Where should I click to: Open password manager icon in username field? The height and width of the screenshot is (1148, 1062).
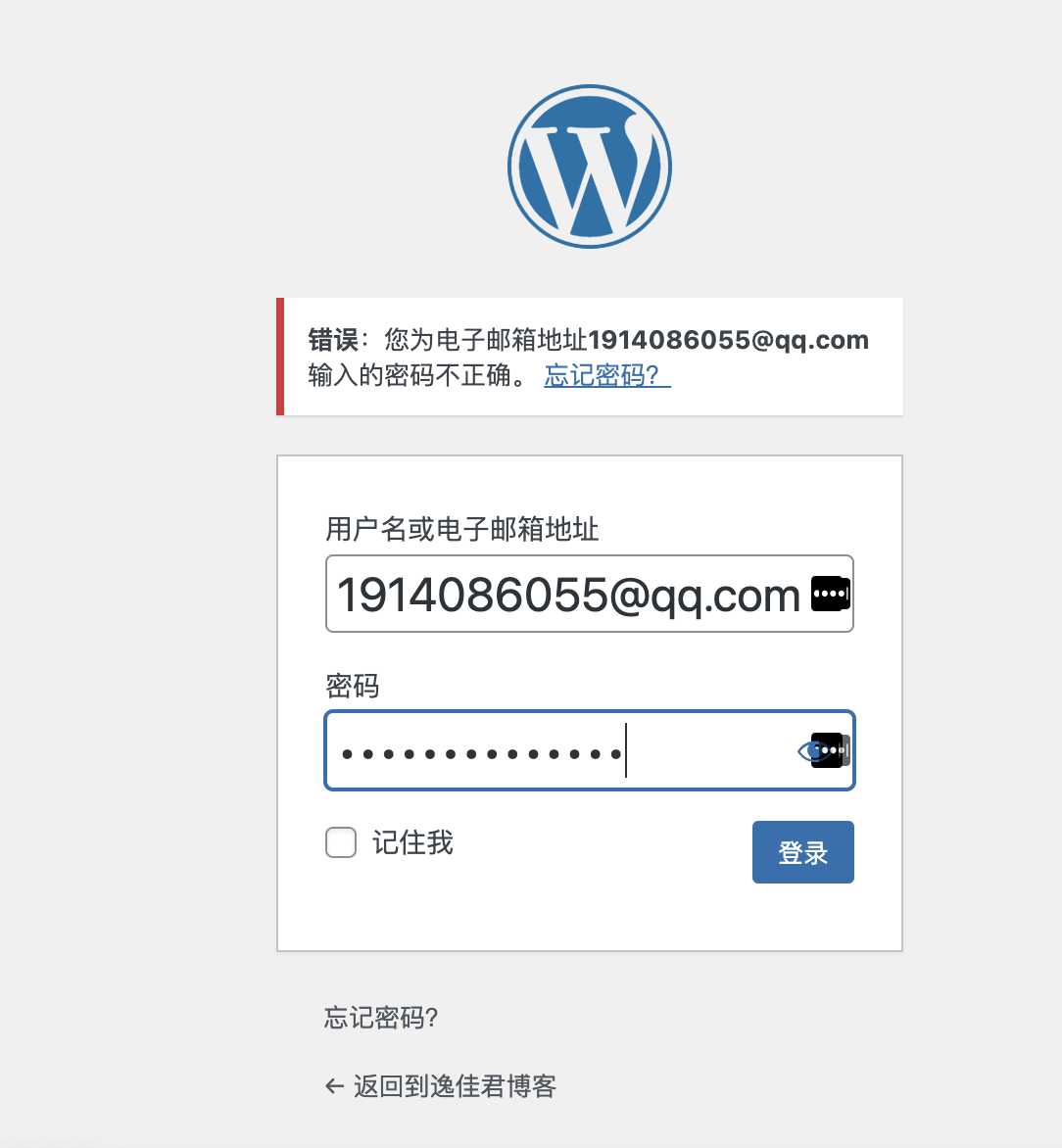[x=831, y=593]
